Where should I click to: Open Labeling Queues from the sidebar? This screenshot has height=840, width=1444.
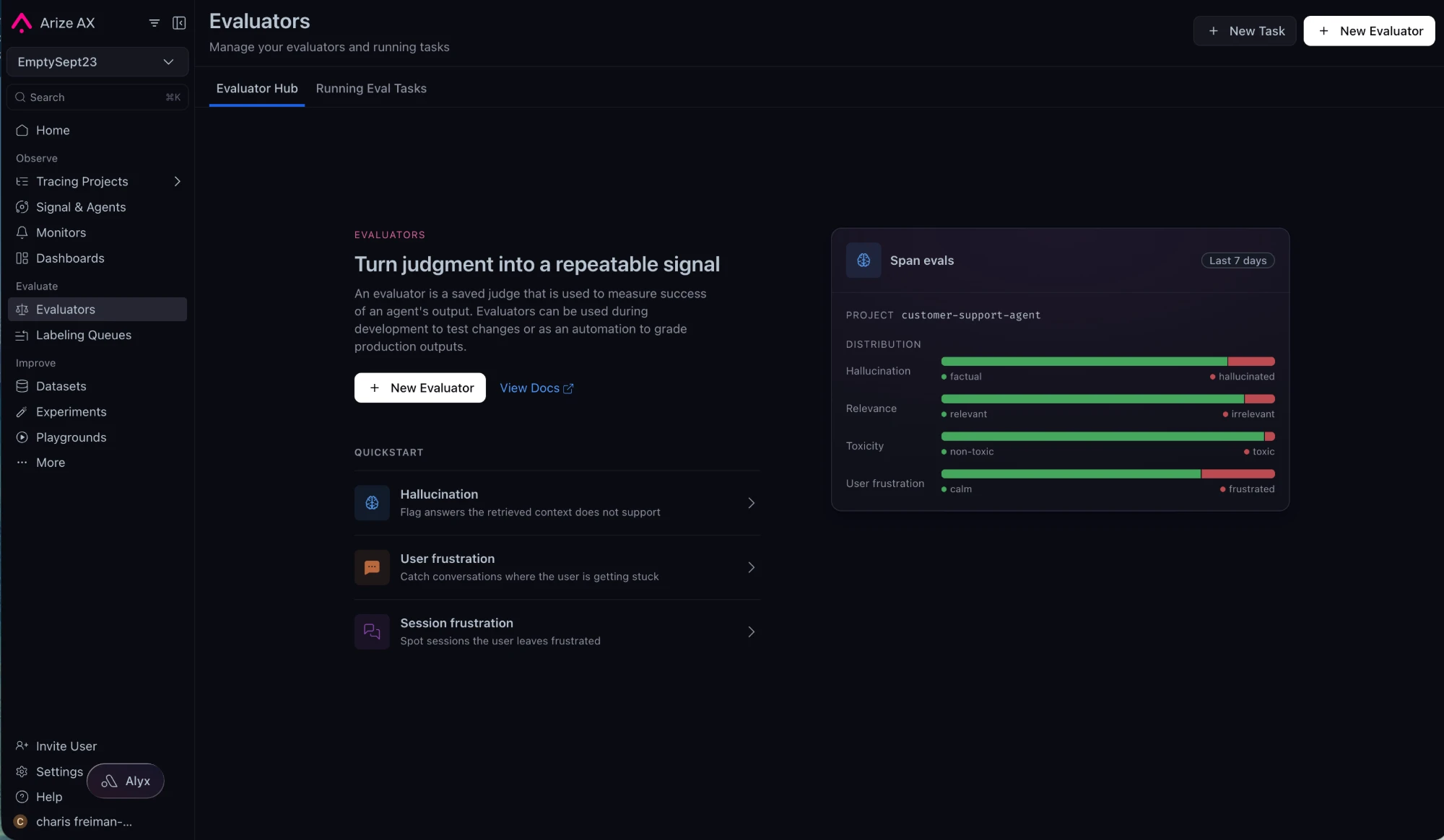(x=97, y=336)
